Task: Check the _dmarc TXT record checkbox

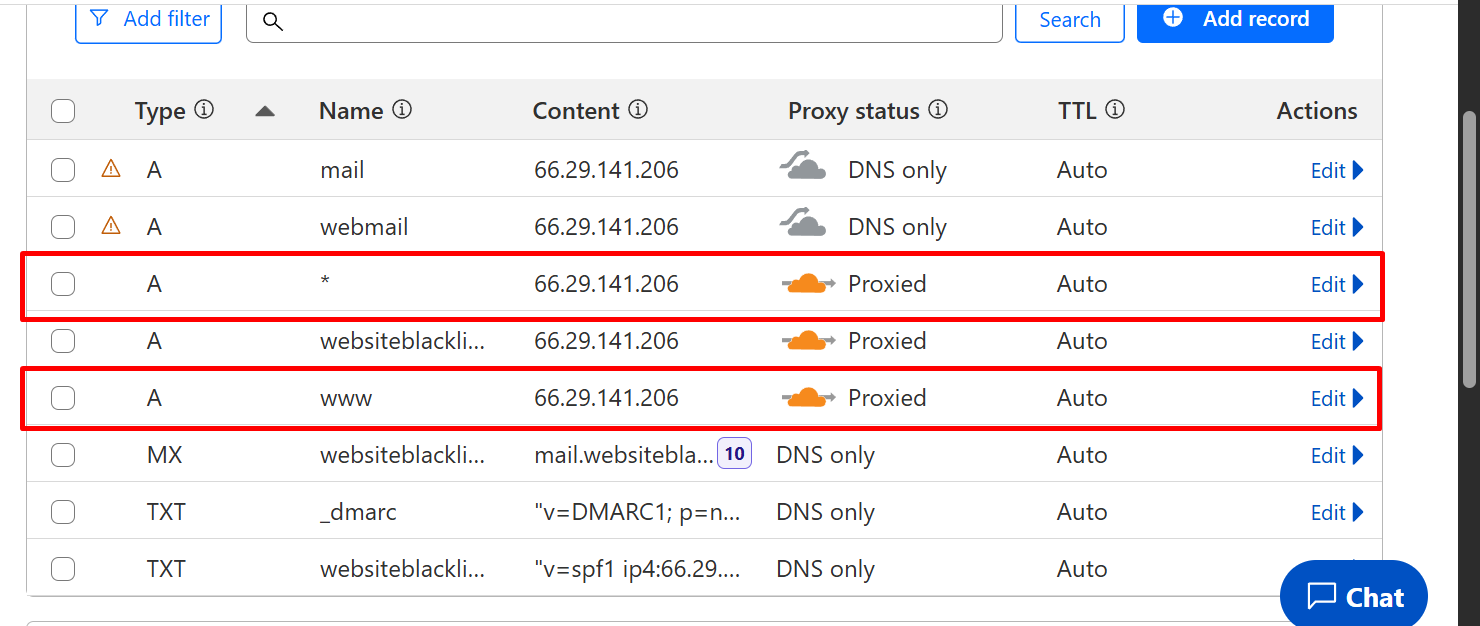Action: (63, 512)
